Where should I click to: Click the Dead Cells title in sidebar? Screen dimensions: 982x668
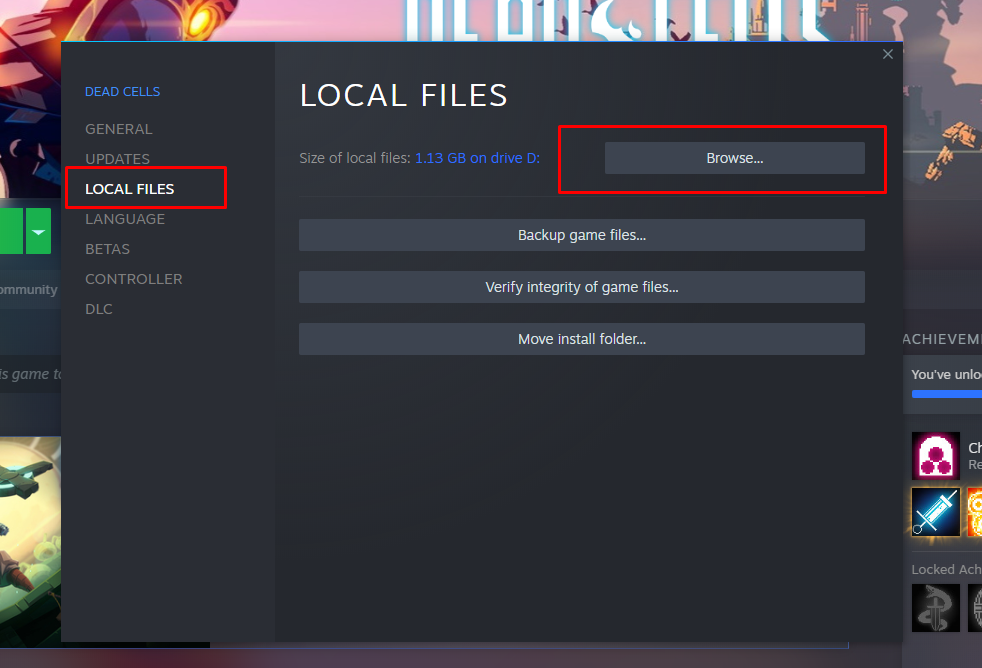click(122, 92)
